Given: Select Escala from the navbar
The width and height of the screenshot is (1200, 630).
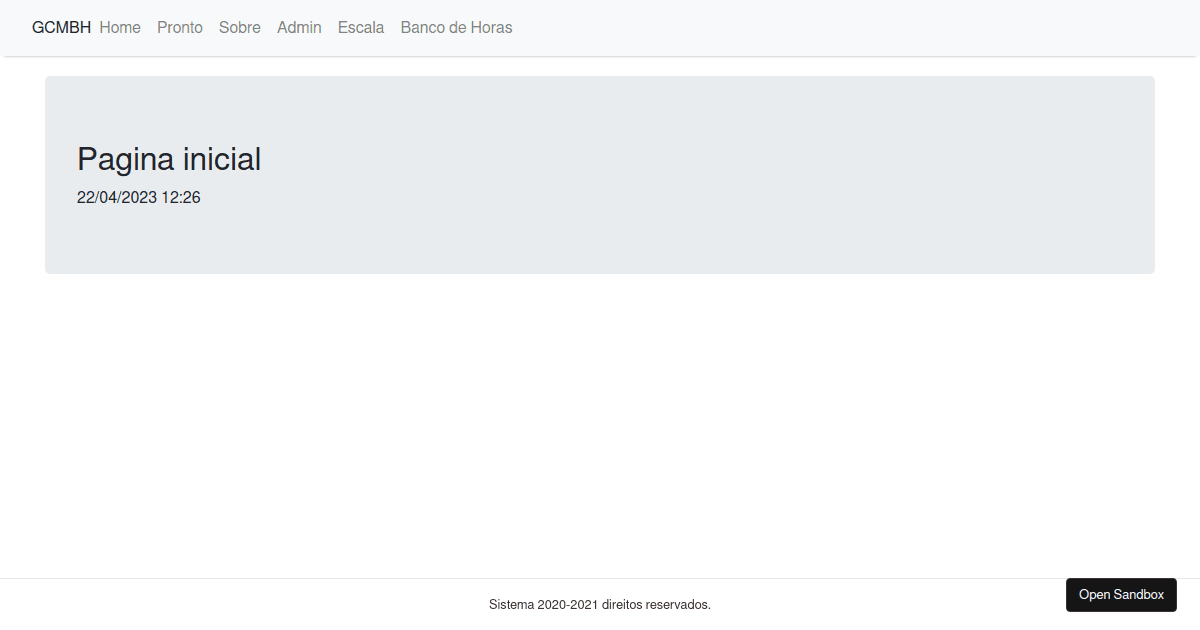Looking at the screenshot, I should 360,27.
